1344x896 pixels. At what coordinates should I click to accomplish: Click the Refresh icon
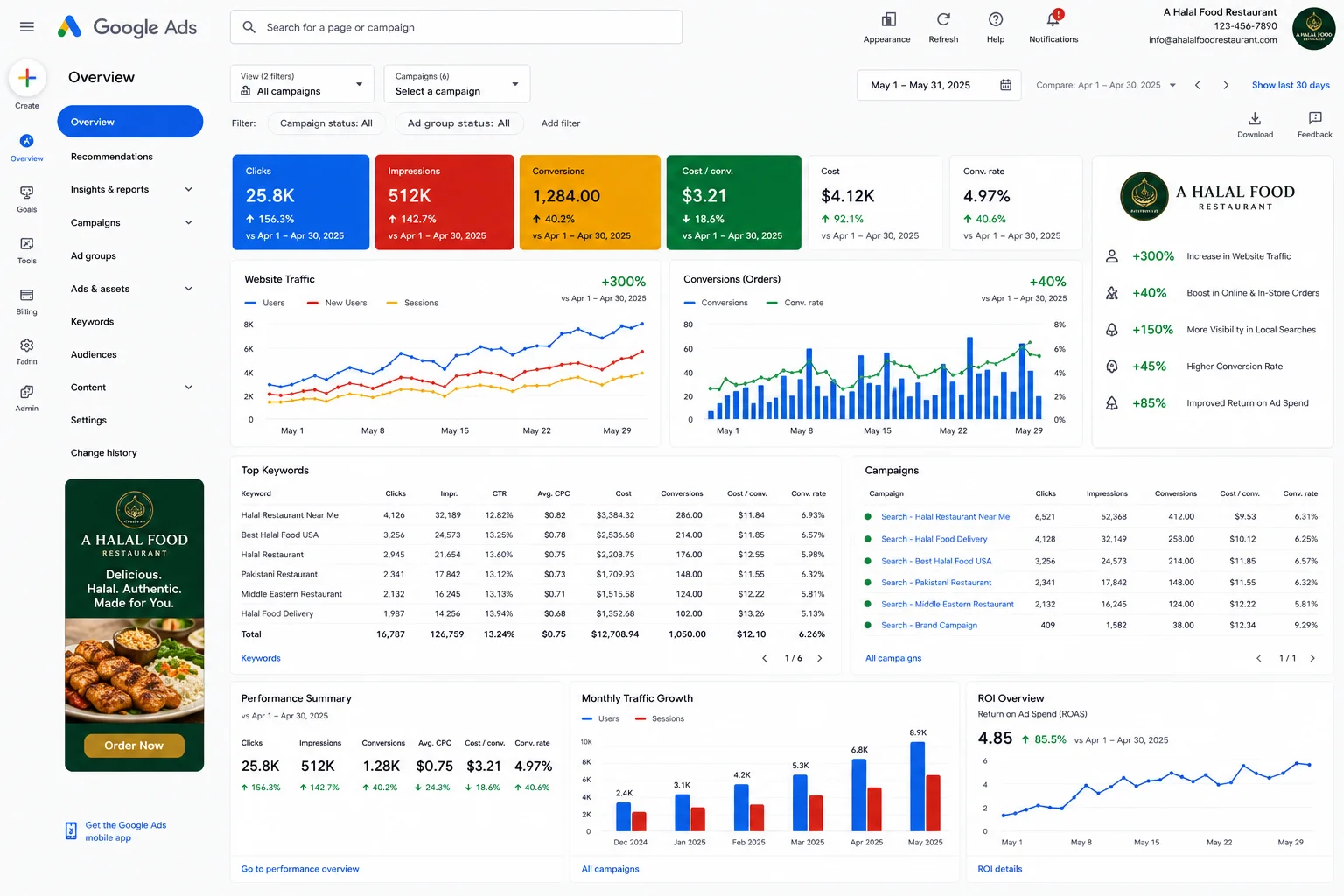click(943, 19)
